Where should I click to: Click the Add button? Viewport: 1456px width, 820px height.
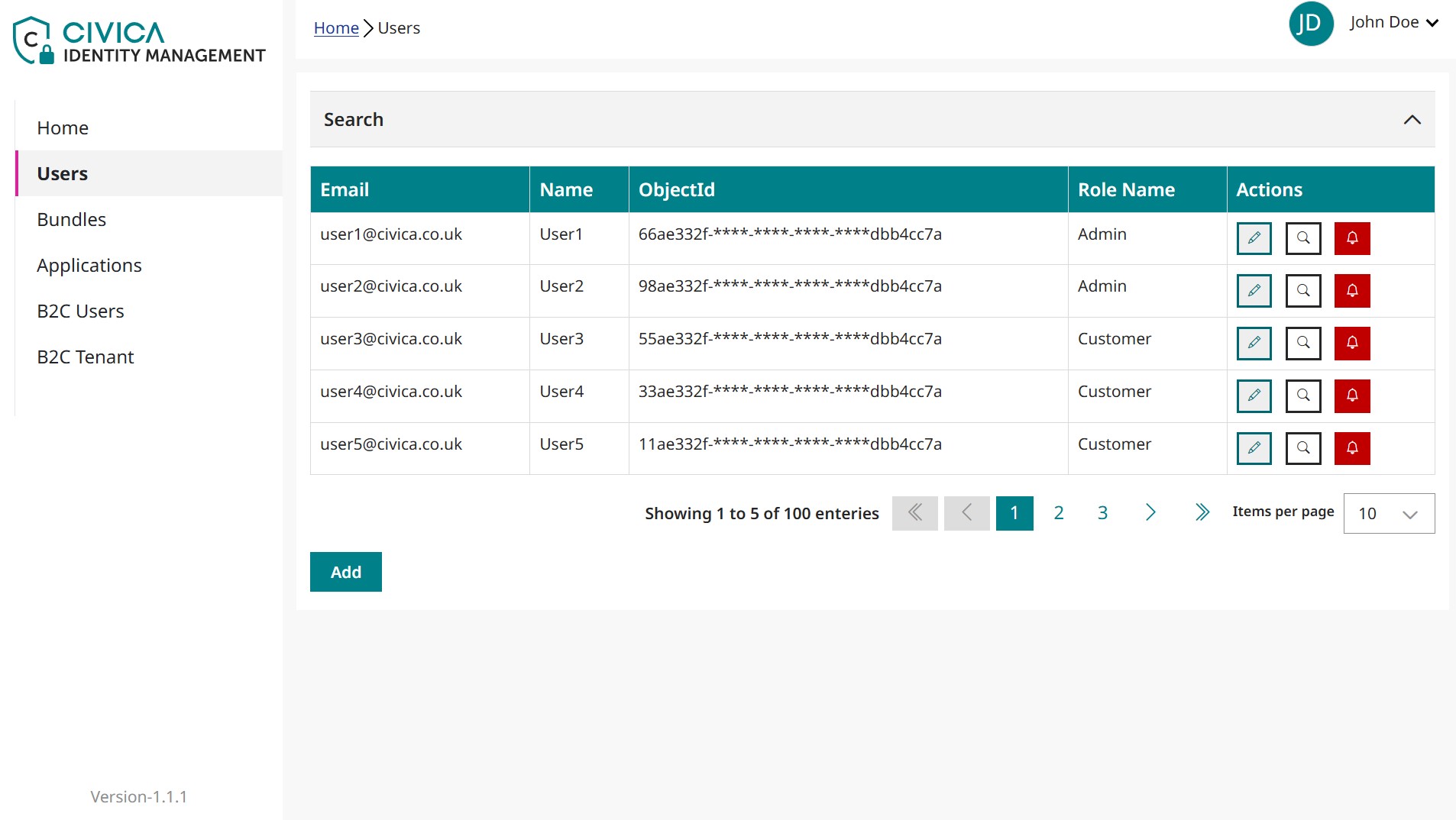[x=345, y=572]
